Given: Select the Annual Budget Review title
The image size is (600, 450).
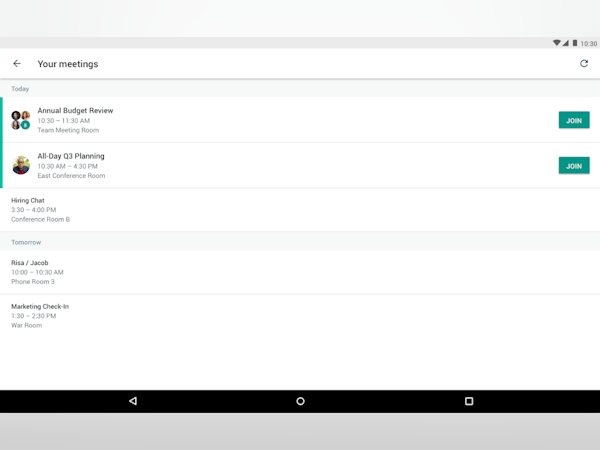Looking at the screenshot, I should point(75,111).
